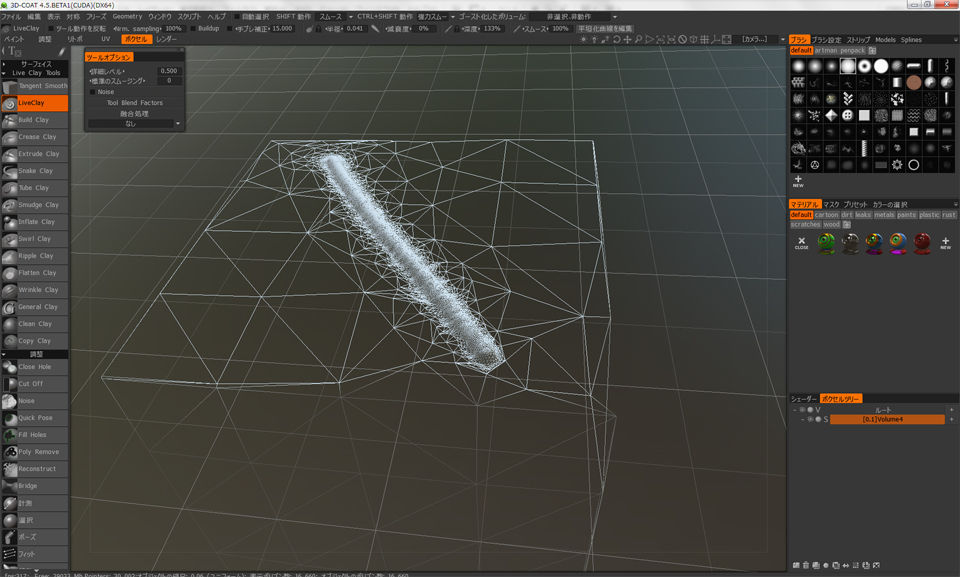Toggle the 自動選択 checkbox
The height and width of the screenshot is (577, 960).
pos(237,17)
